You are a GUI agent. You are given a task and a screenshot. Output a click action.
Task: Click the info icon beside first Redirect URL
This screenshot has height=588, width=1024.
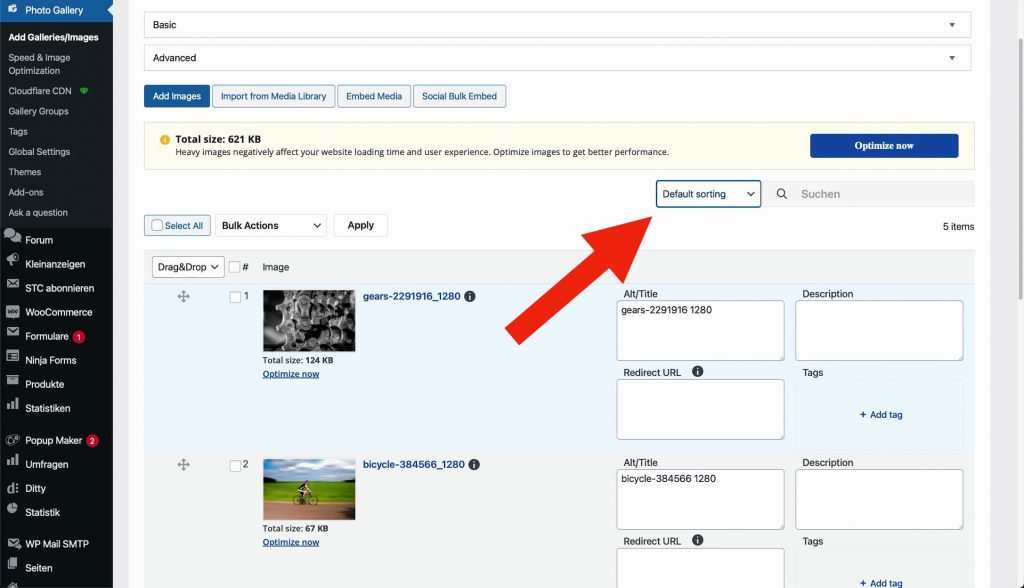(697, 372)
